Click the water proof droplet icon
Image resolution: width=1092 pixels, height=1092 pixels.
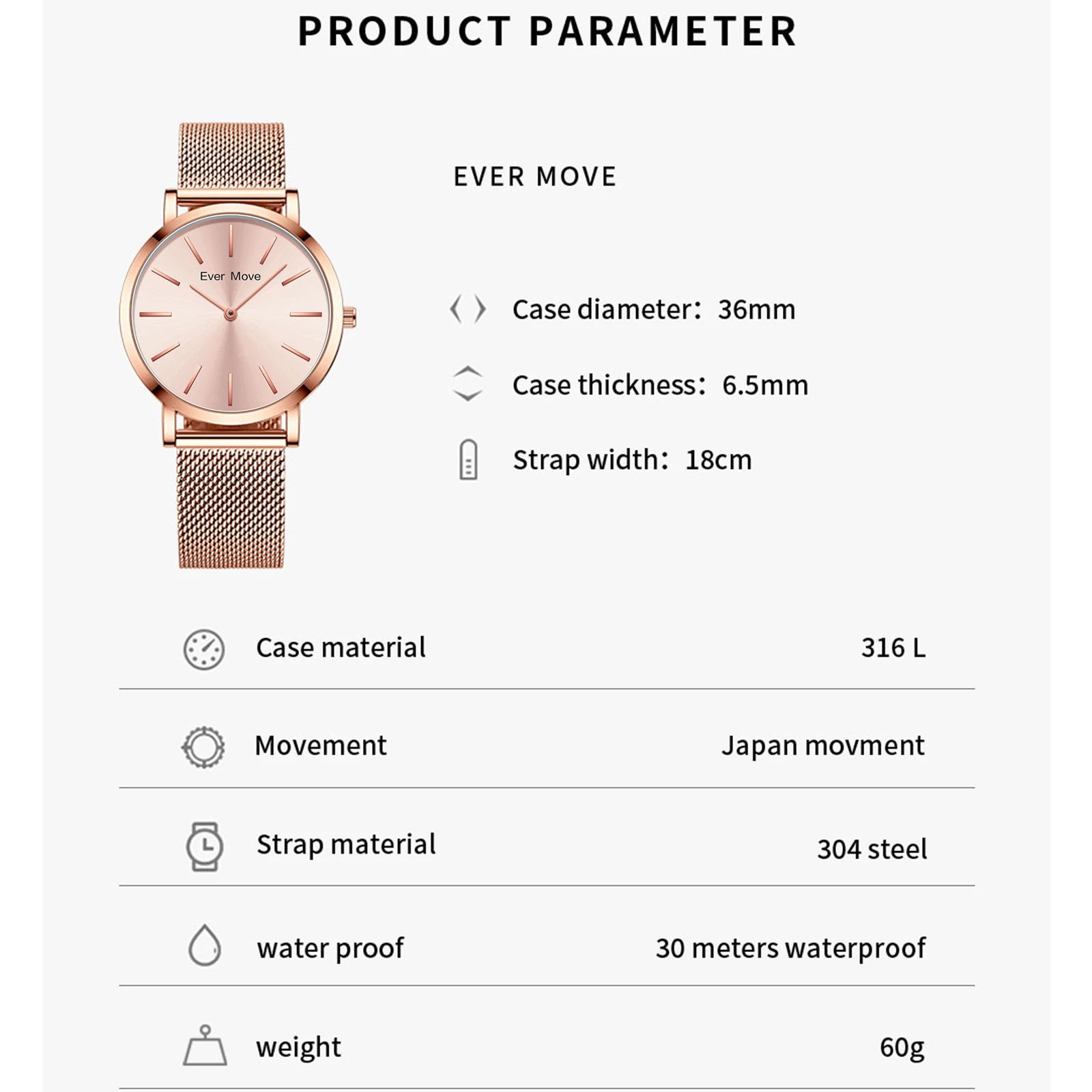click(204, 946)
